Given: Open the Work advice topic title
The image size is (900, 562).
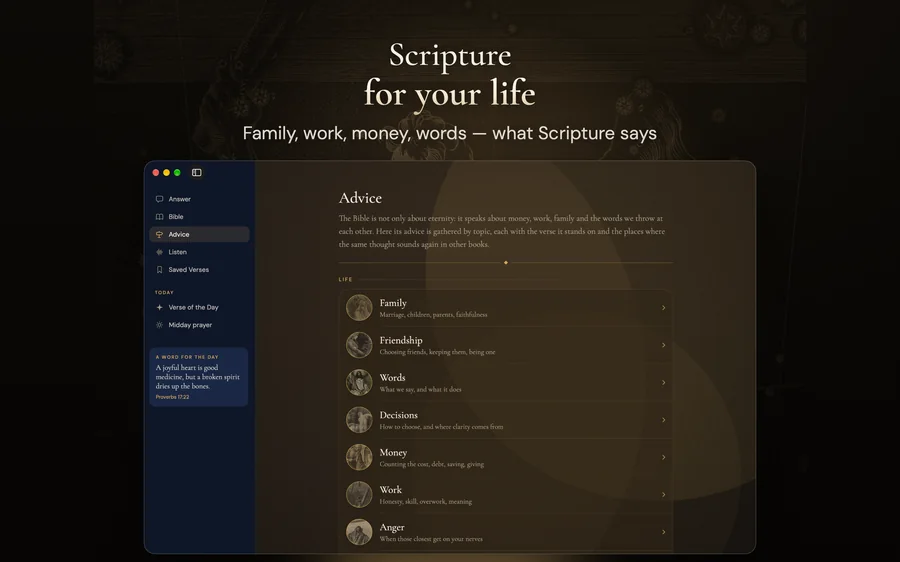Looking at the screenshot, I should point(390,490).
